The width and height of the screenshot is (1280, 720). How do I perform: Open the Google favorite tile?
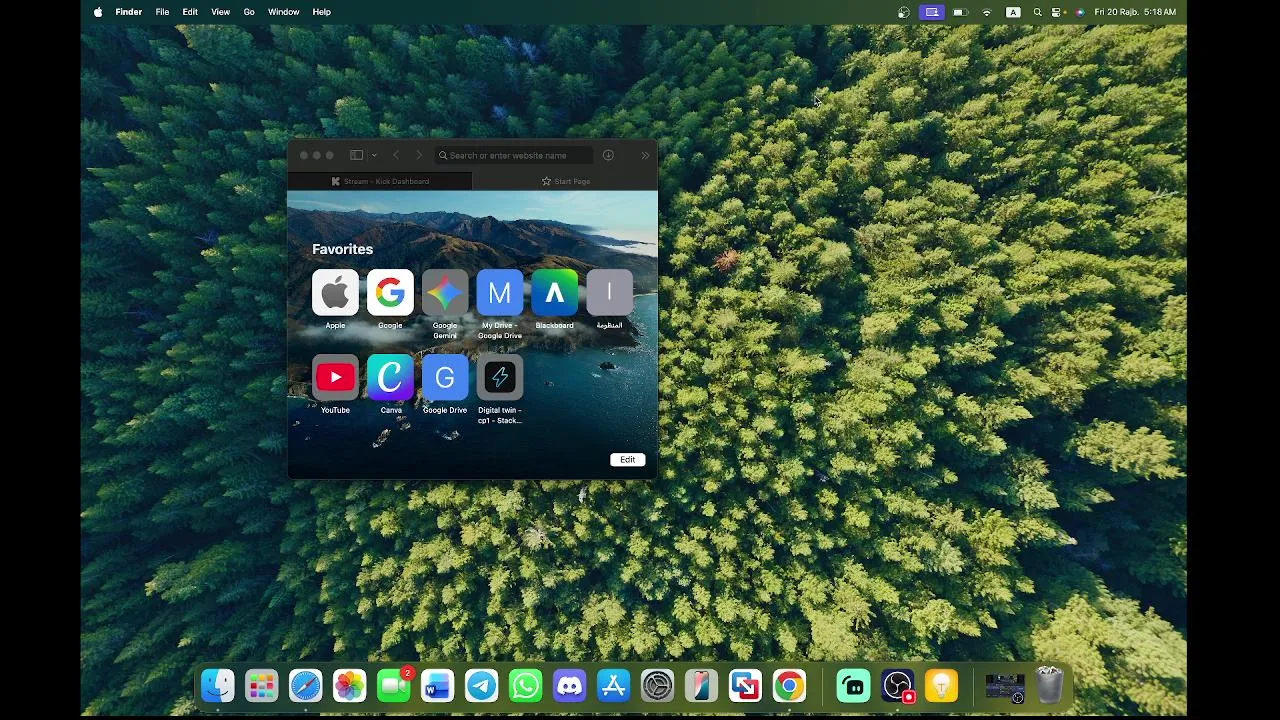[390, 293]
